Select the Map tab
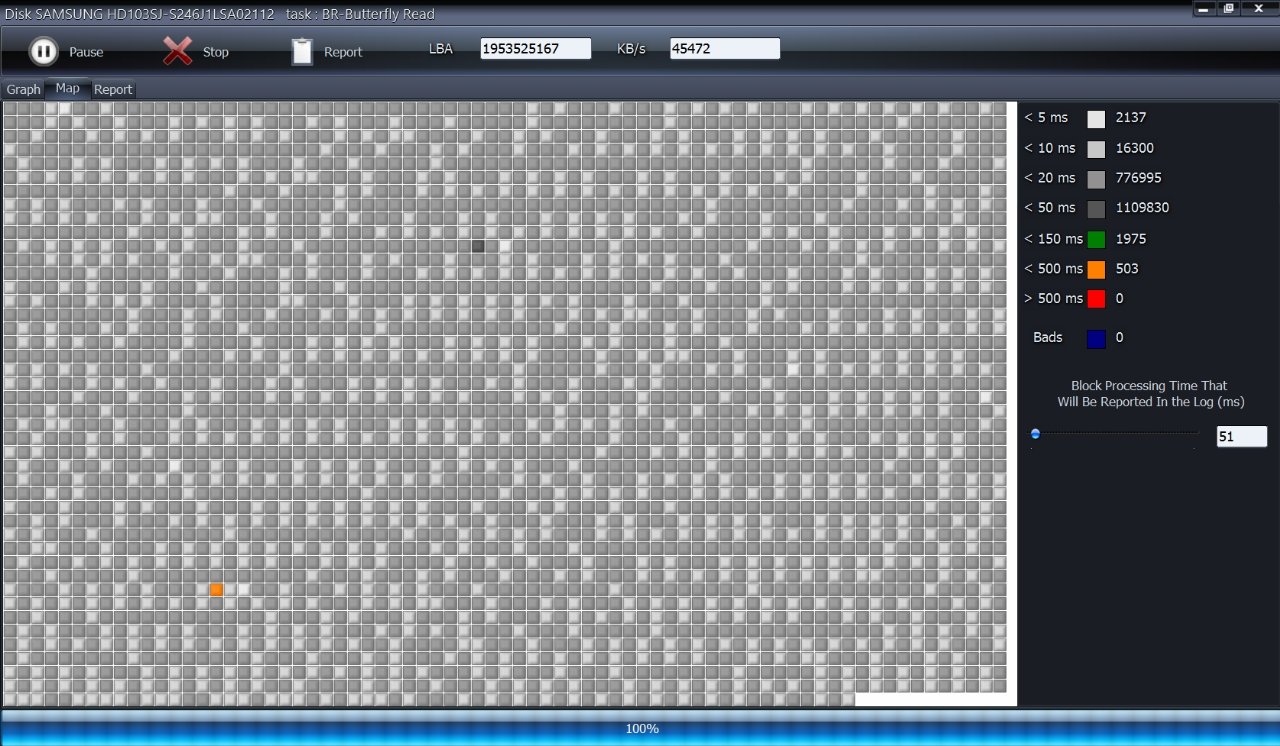The image size is (1280, 746). [x=68, y=88]
